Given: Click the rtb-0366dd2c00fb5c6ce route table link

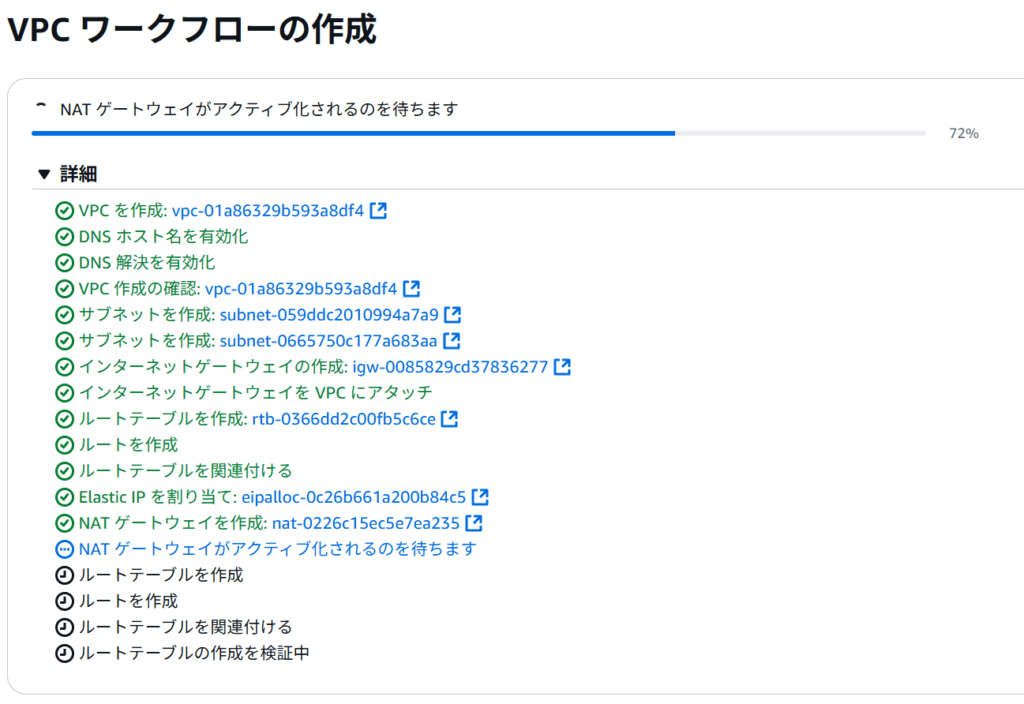Looking at the screenshot, I should 343,419.
